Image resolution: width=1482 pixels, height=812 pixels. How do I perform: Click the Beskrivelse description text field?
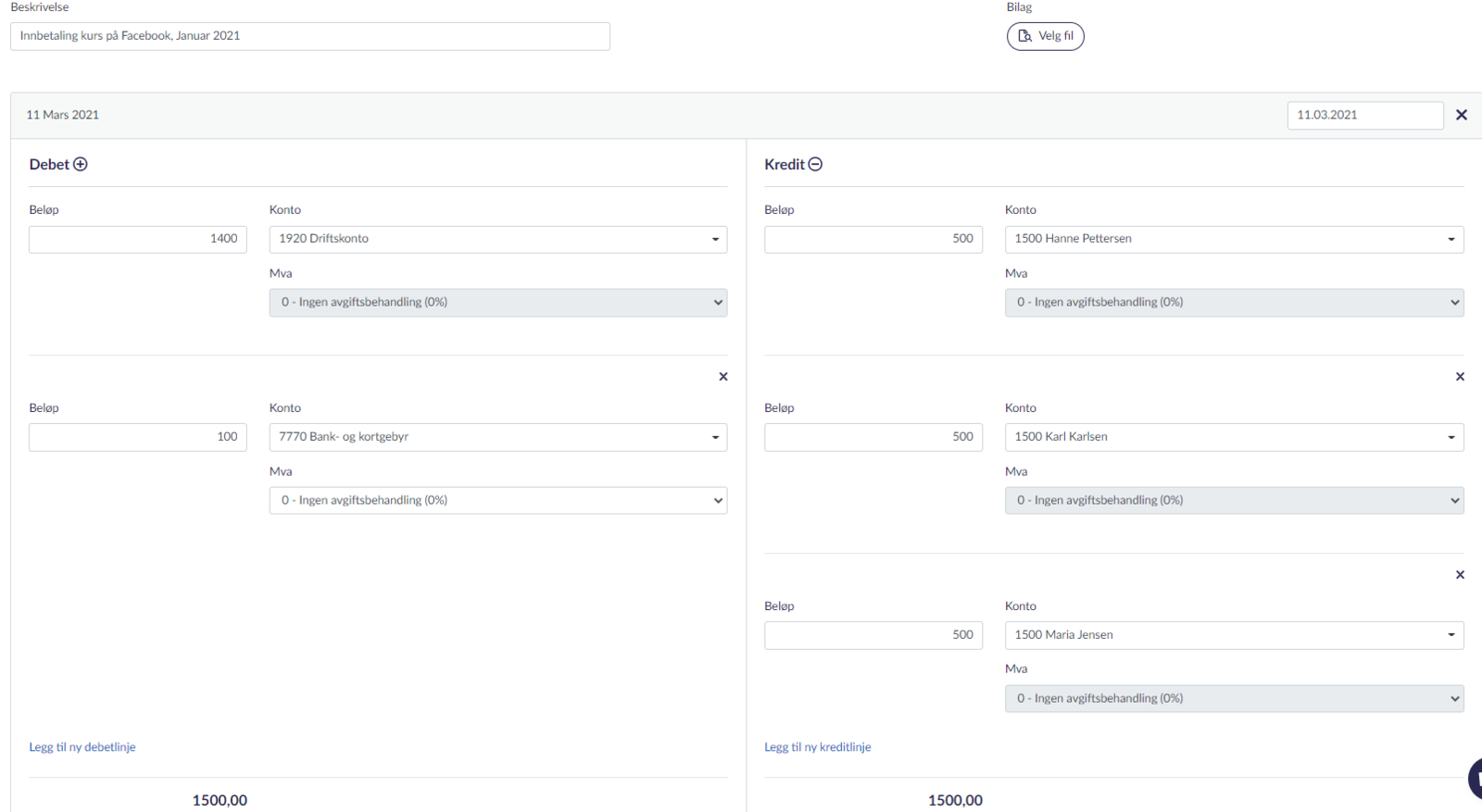309,36
